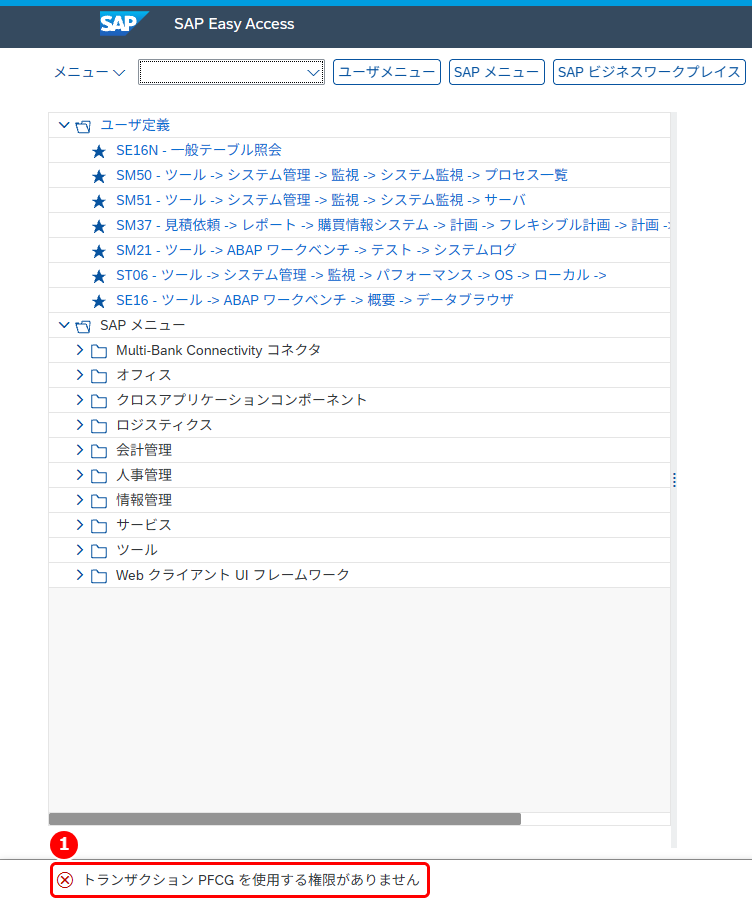Select Multi-Bank Connectivity コネクタ label

coord(218,350)
